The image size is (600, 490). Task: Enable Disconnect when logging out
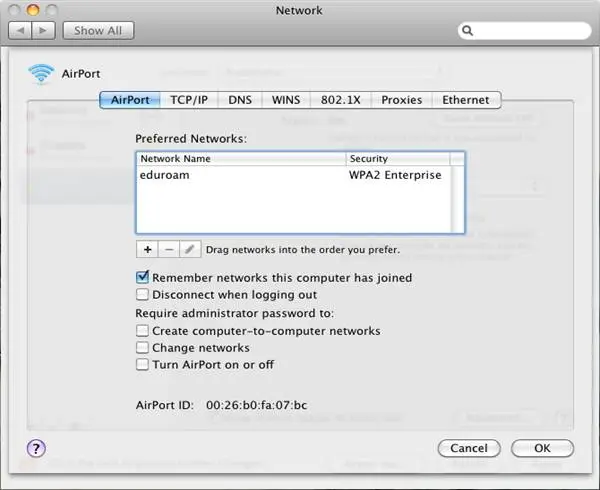[x=143, y=295]
